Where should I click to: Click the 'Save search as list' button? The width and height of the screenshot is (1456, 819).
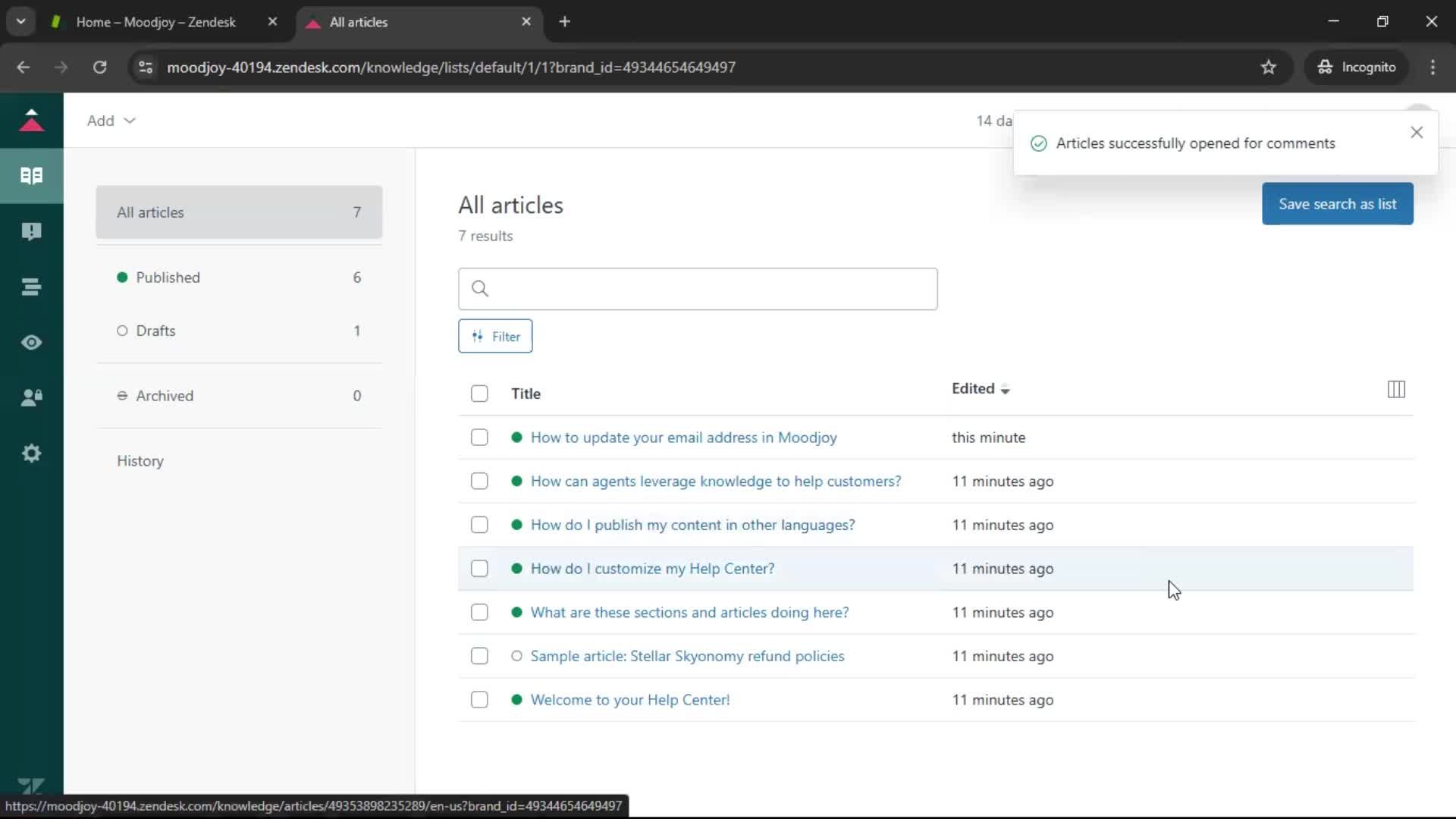point(1337,204)
